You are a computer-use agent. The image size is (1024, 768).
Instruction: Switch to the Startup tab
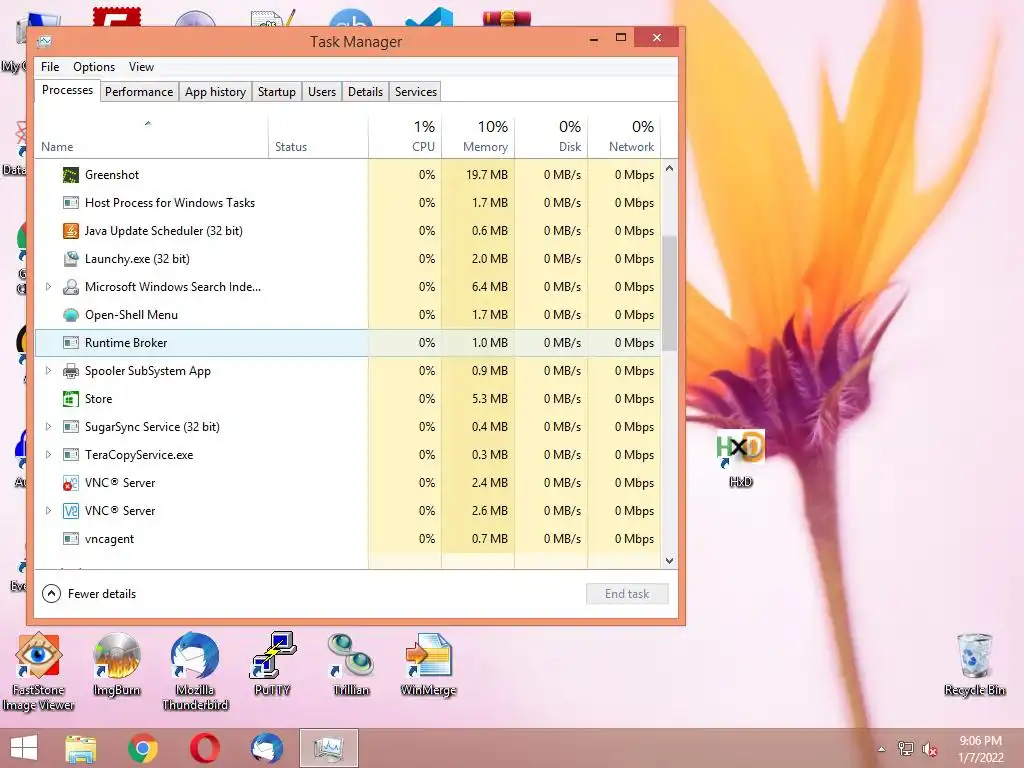tap(277, 92)
